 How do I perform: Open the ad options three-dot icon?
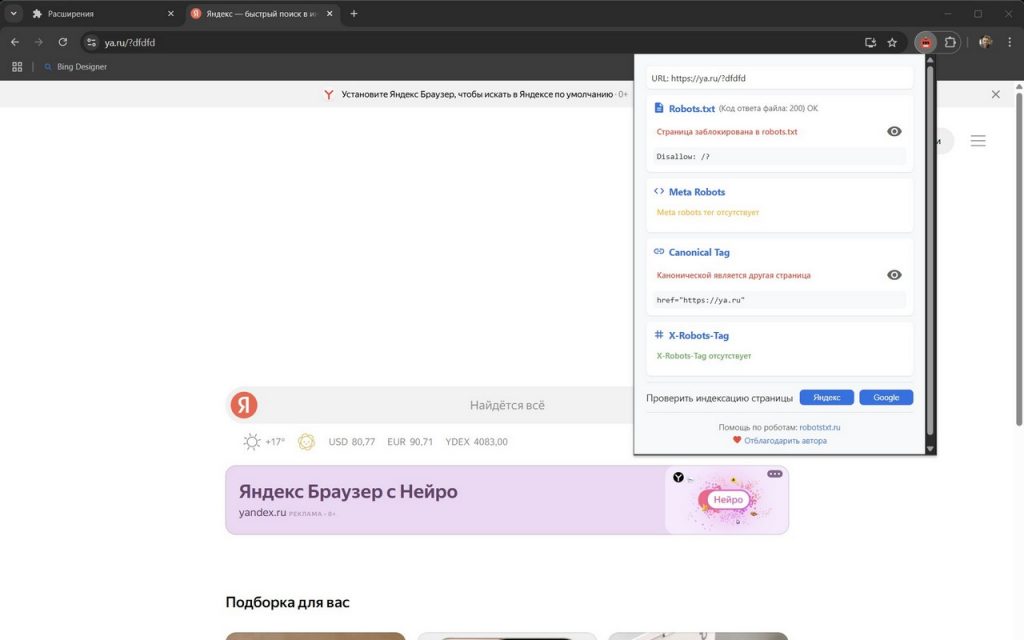(775, 474)
